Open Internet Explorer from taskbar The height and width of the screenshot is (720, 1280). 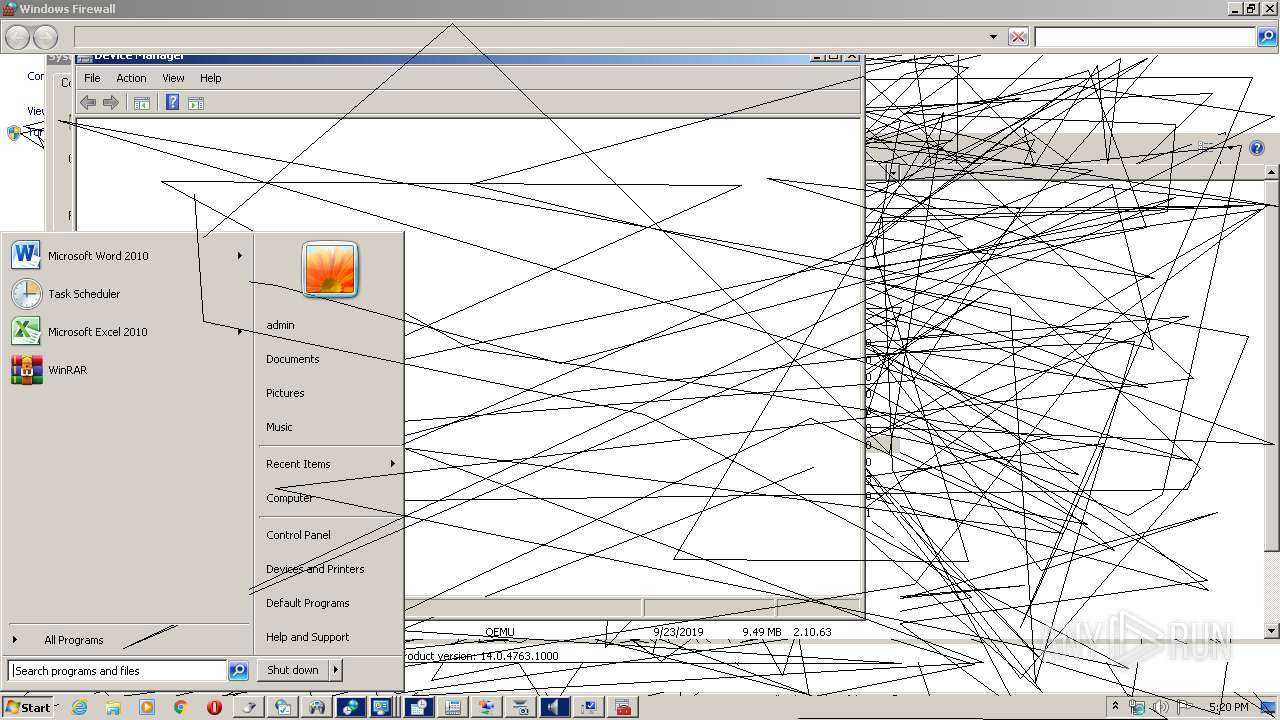click(x=80, y=707)
